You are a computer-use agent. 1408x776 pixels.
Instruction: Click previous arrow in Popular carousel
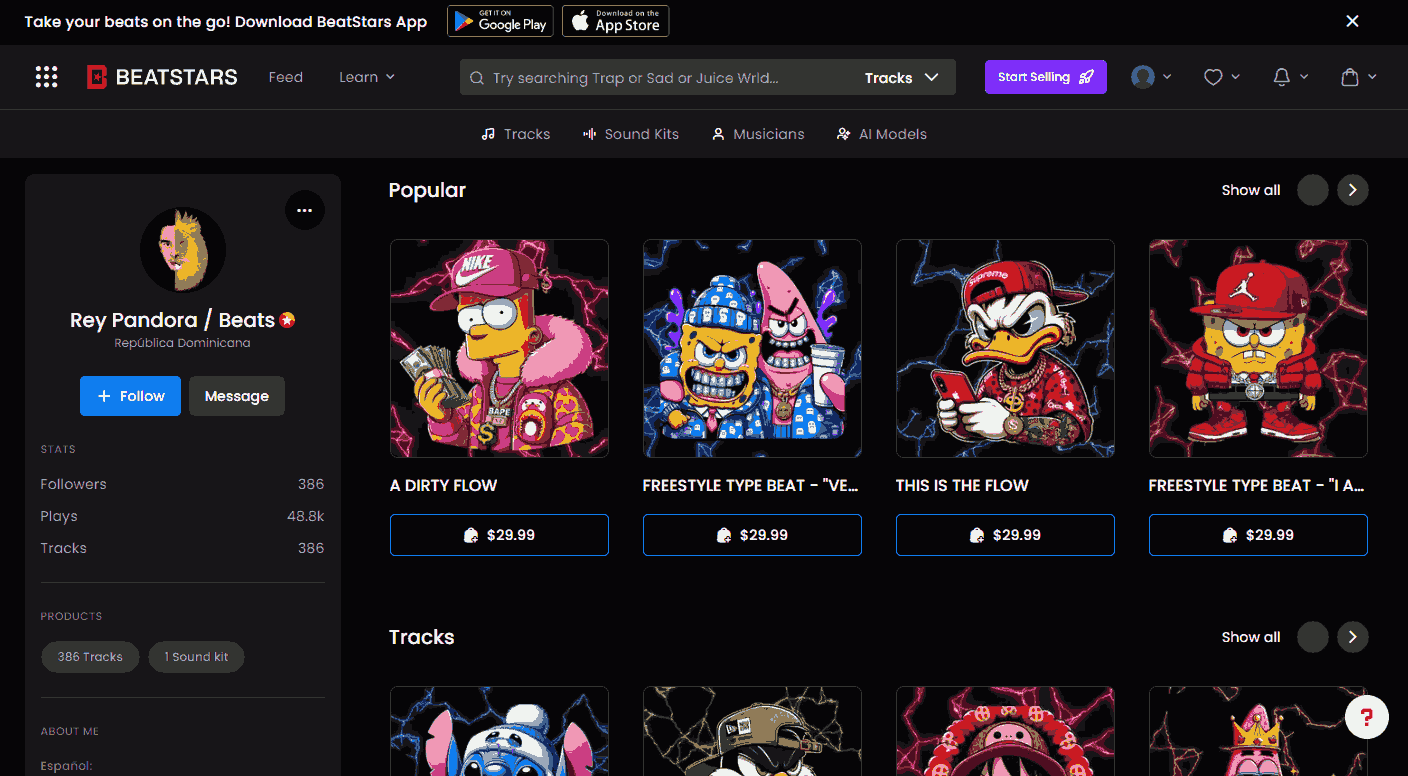pyautogui.click(x=1313, y=190)
